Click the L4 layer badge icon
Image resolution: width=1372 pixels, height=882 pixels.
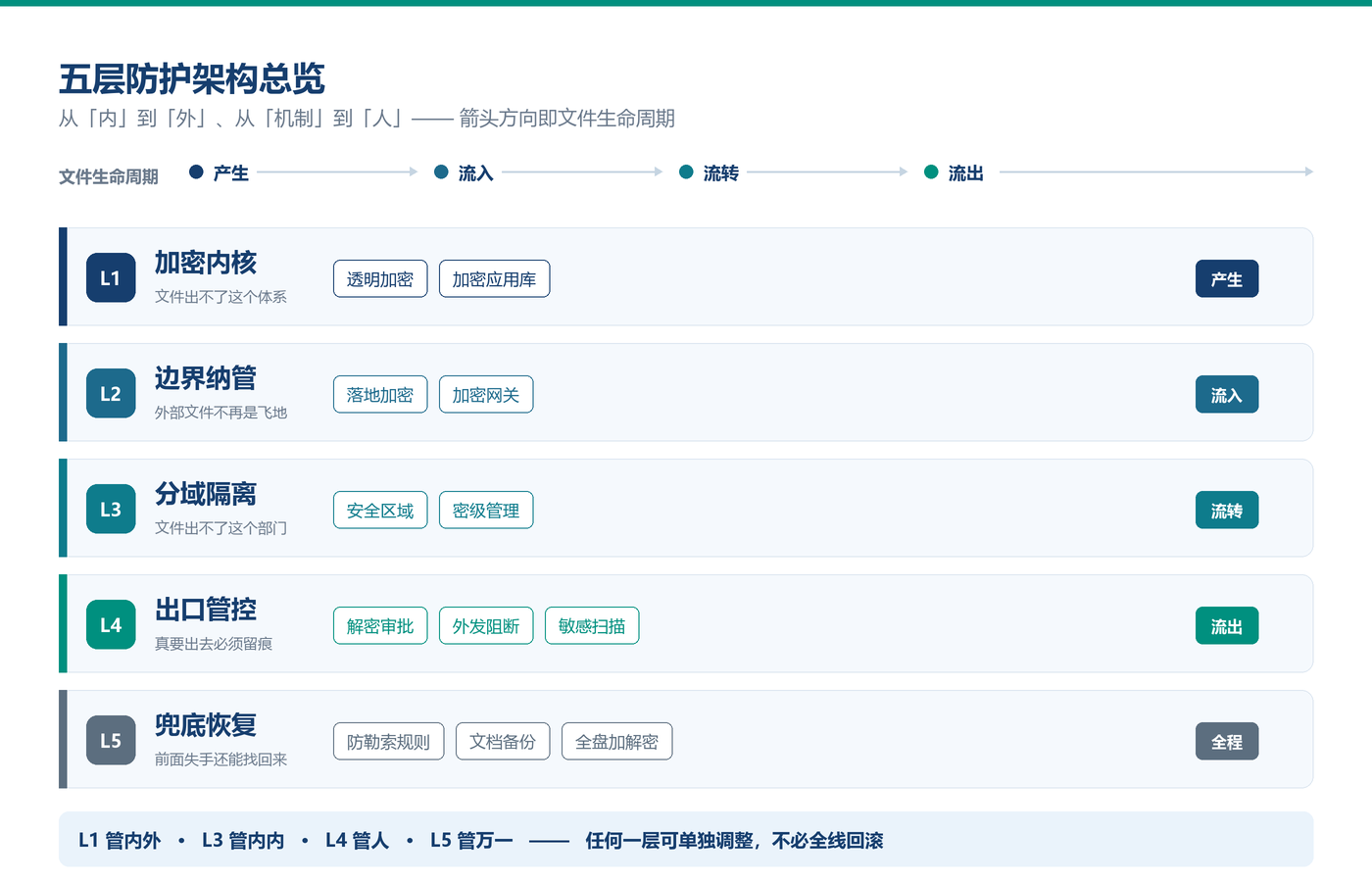pyautogui.click(x=111, y=625)
